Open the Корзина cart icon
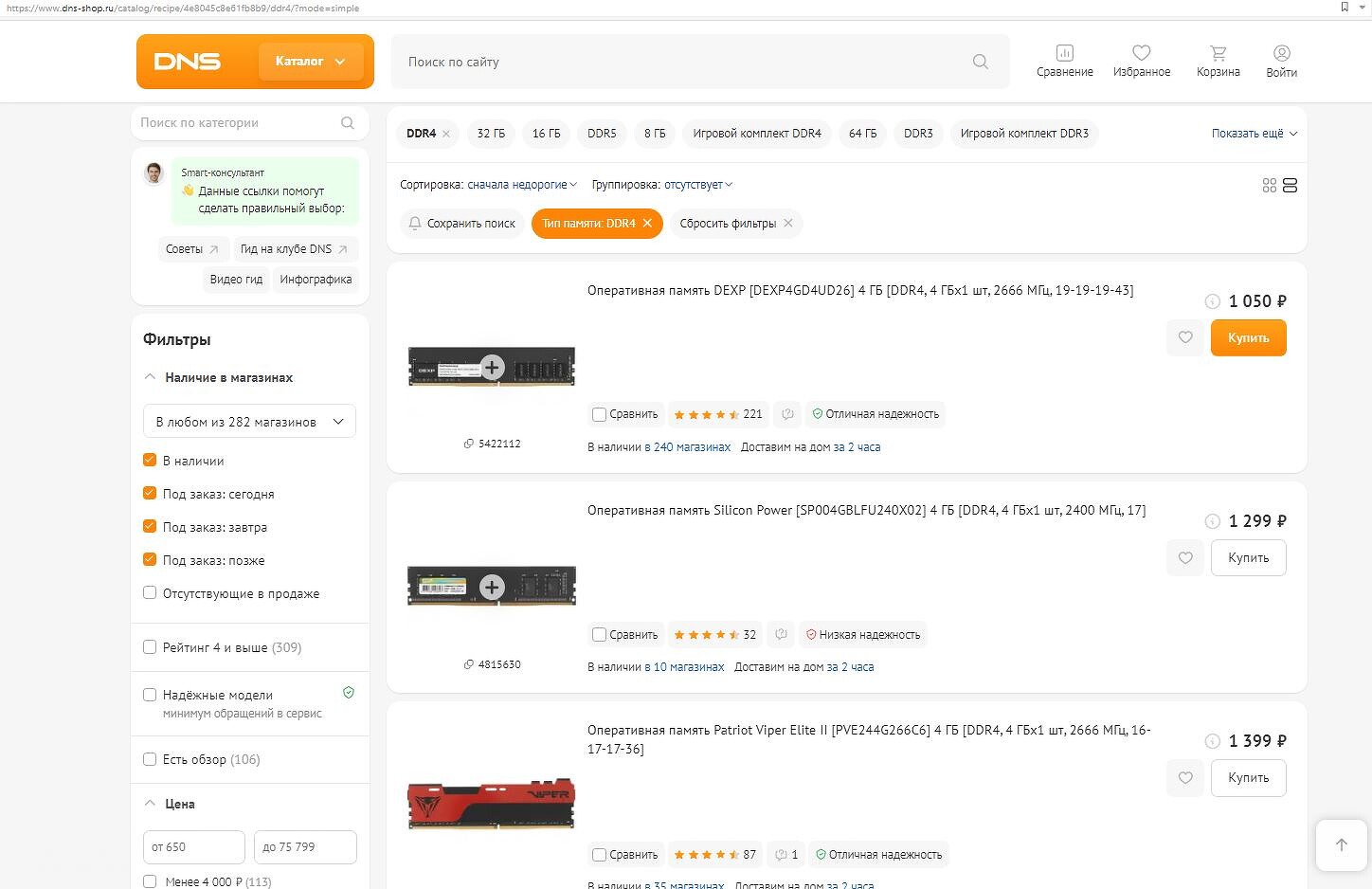 tap(1219, 53)
